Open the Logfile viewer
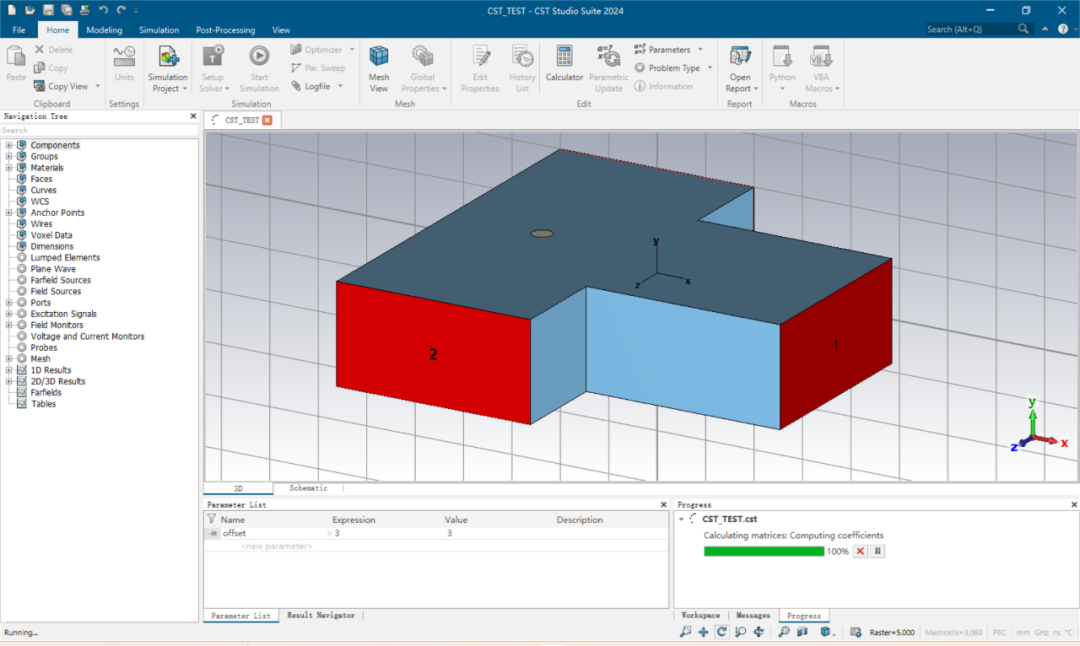 [317, 86]
